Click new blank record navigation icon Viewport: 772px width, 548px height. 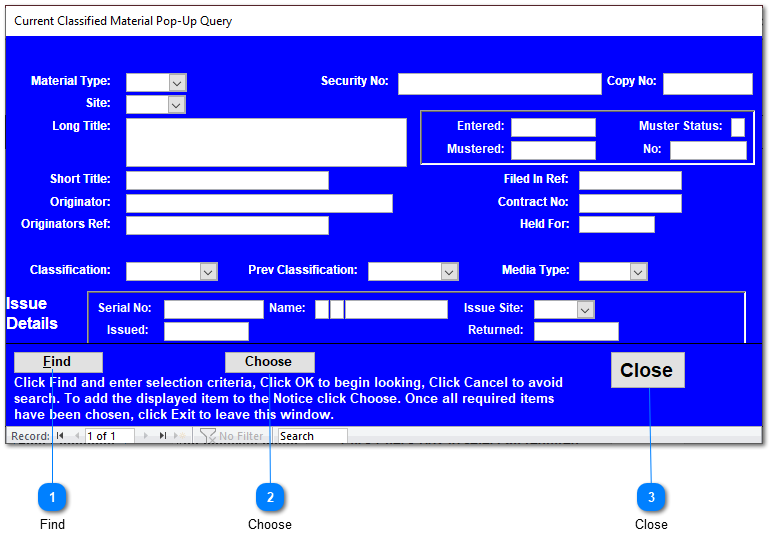[180, 436]
